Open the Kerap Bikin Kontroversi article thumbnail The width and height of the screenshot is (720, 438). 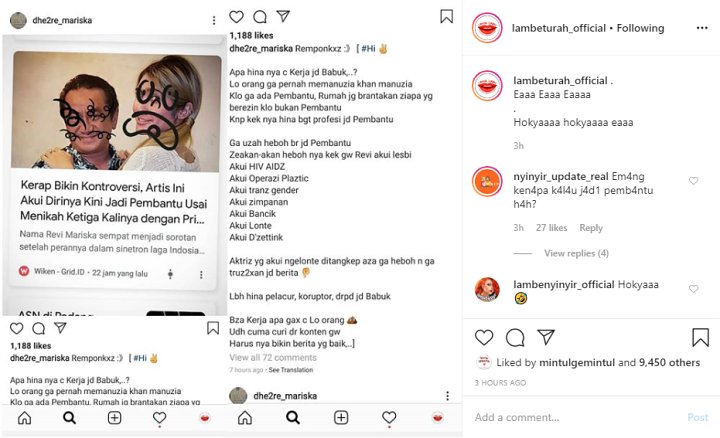point(115,112)
